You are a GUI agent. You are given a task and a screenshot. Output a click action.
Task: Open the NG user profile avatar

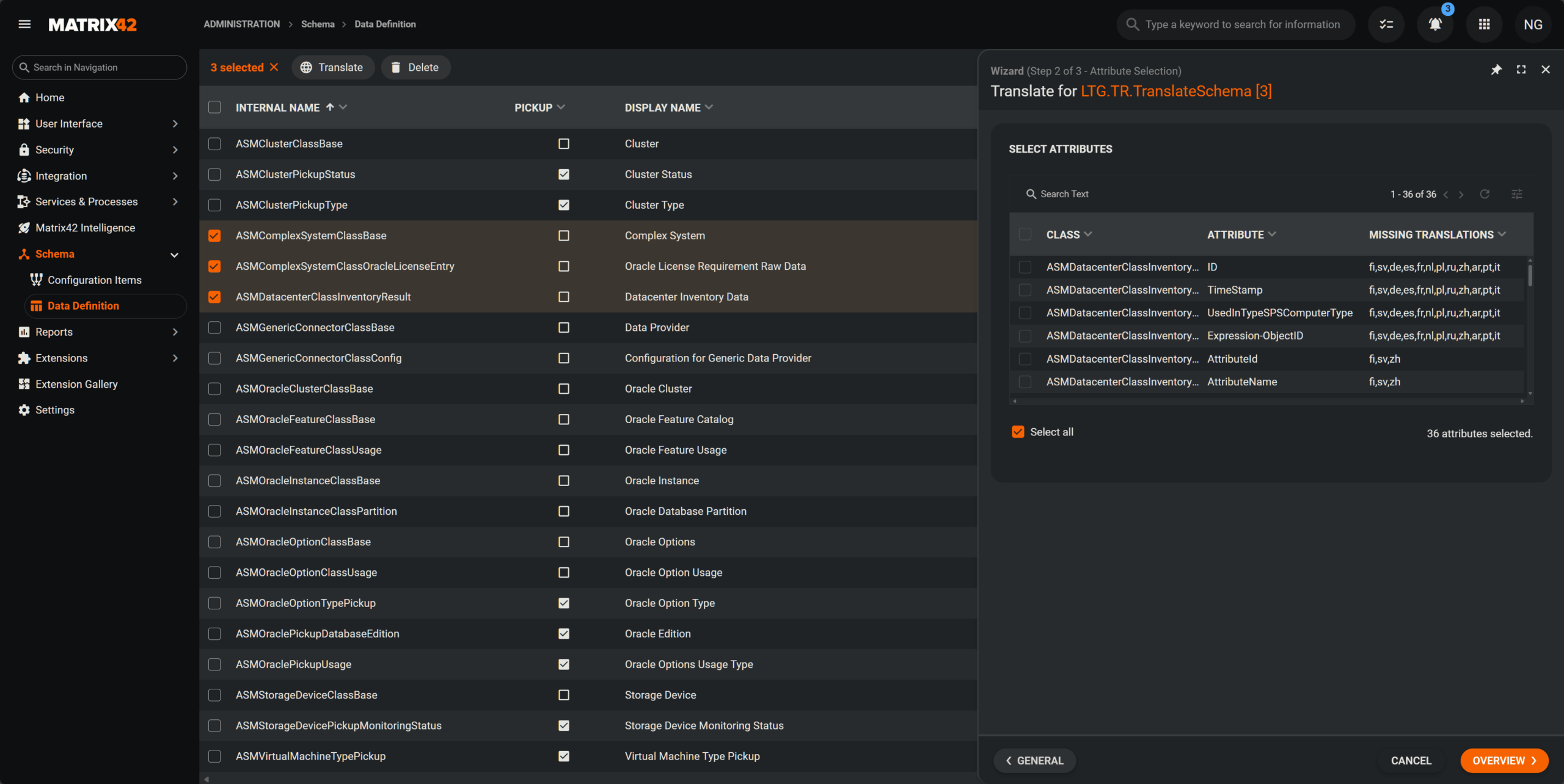coord(1533,24)
